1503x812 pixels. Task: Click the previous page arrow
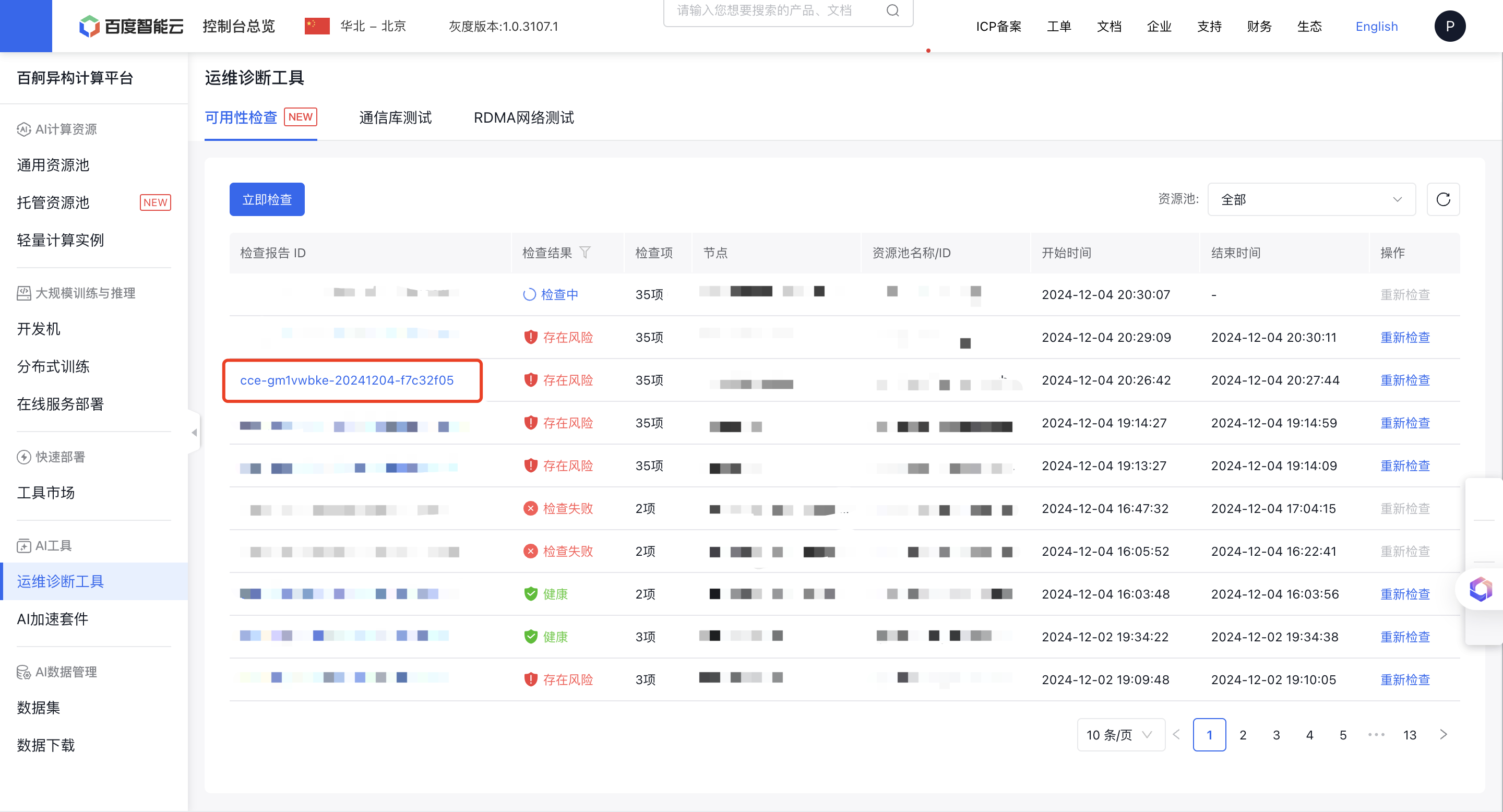tap(1177, 734)
